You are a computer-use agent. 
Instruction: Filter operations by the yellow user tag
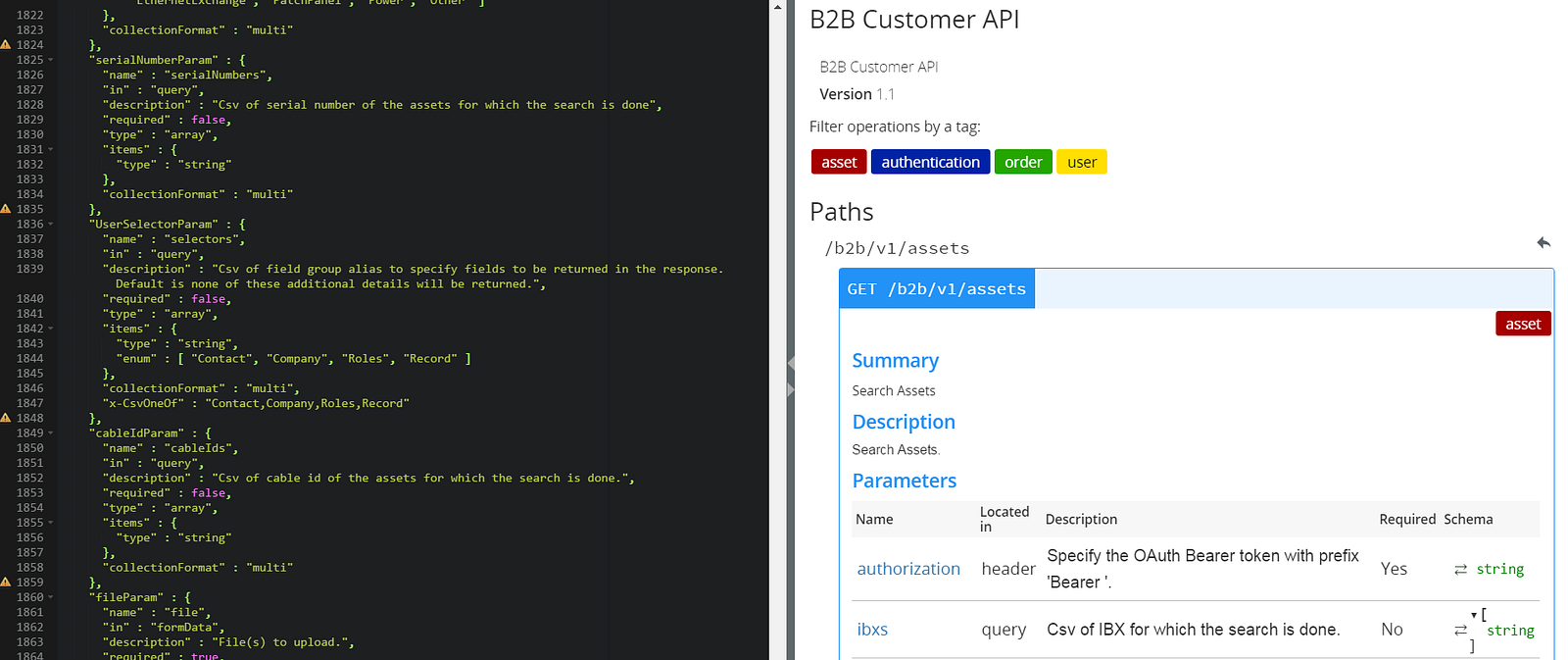pos(1082,162)
